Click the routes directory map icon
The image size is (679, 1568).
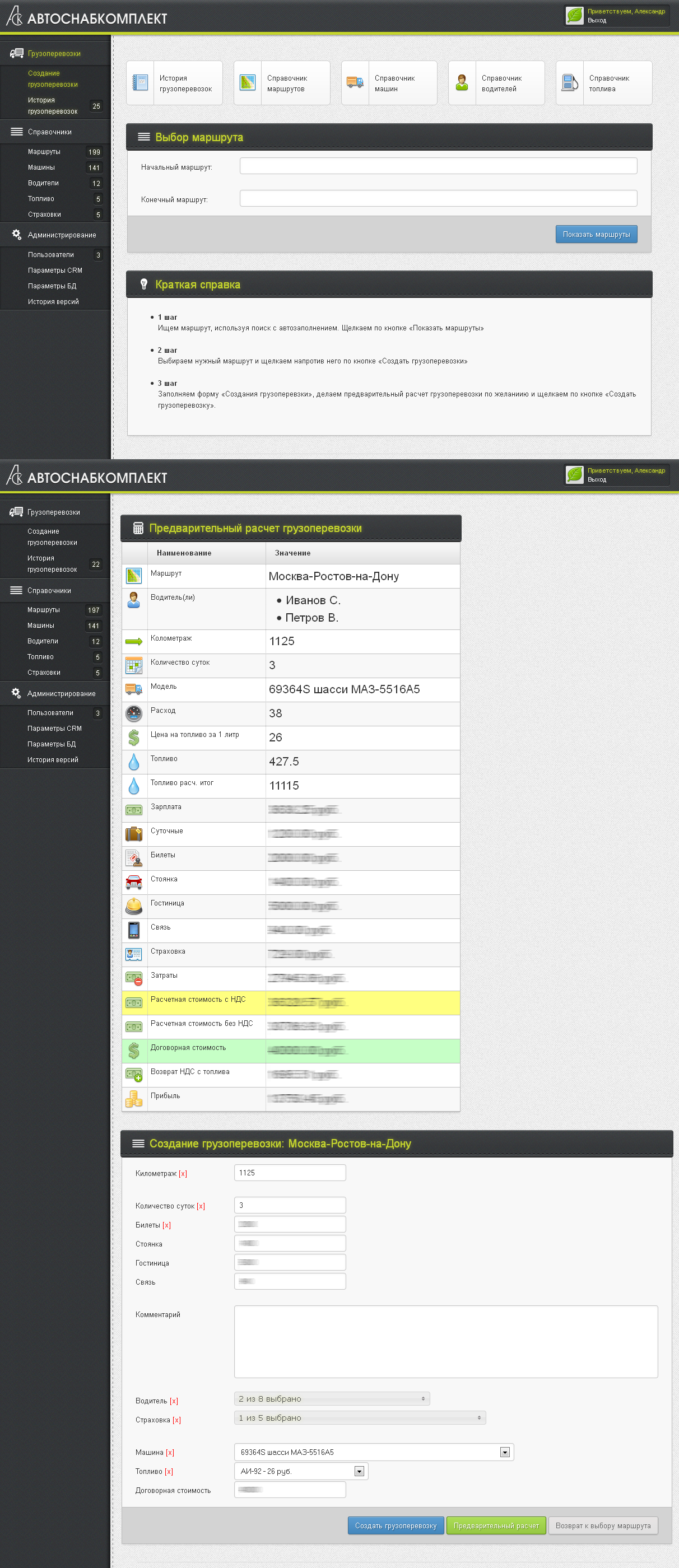point(248,83)
